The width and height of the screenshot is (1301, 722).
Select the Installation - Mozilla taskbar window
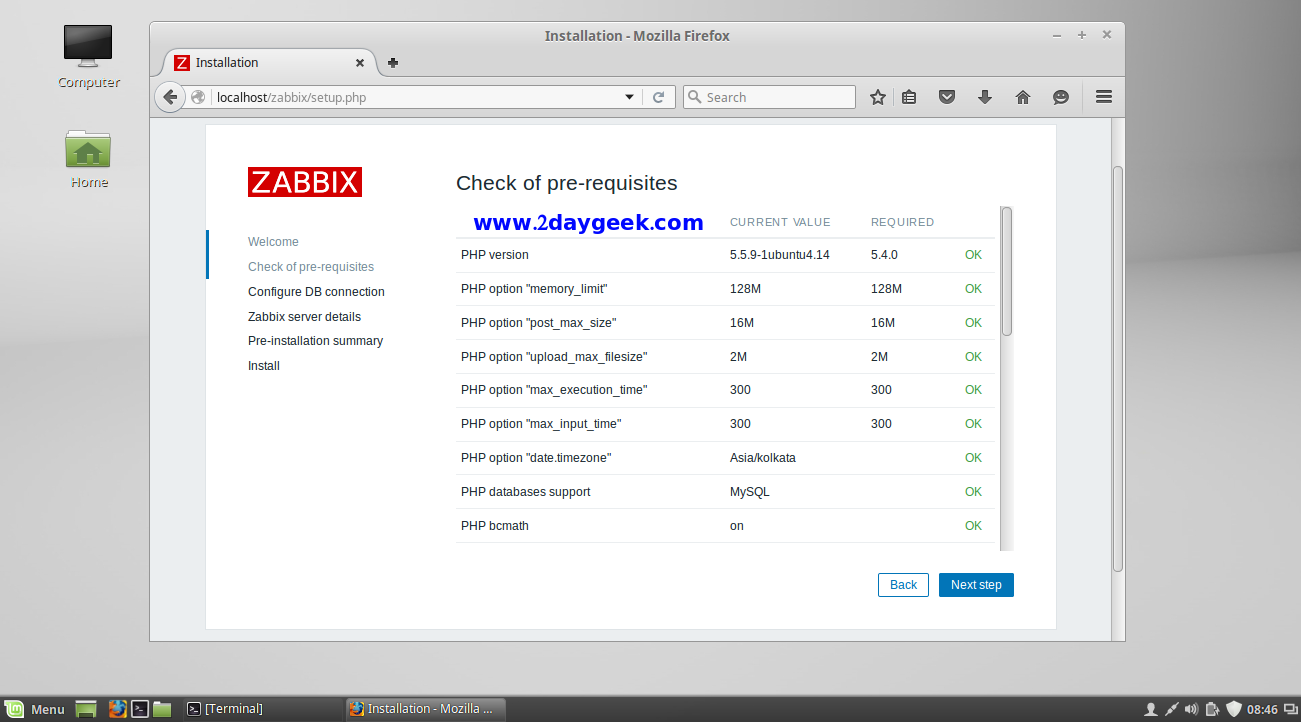pos(425,709)
